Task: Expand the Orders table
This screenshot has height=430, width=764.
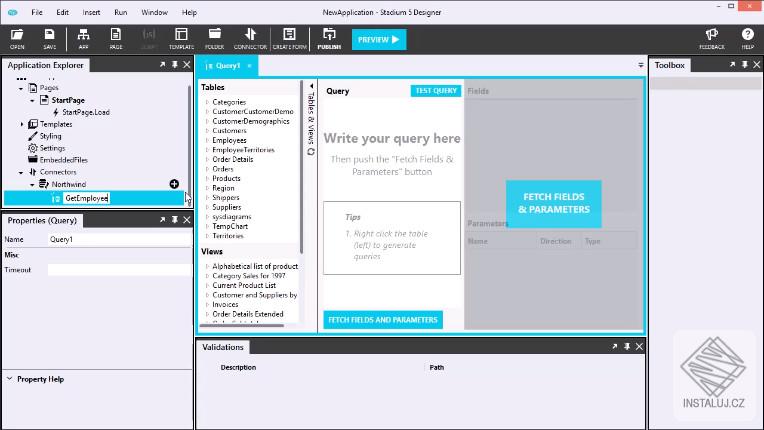Action: (207, 169)
